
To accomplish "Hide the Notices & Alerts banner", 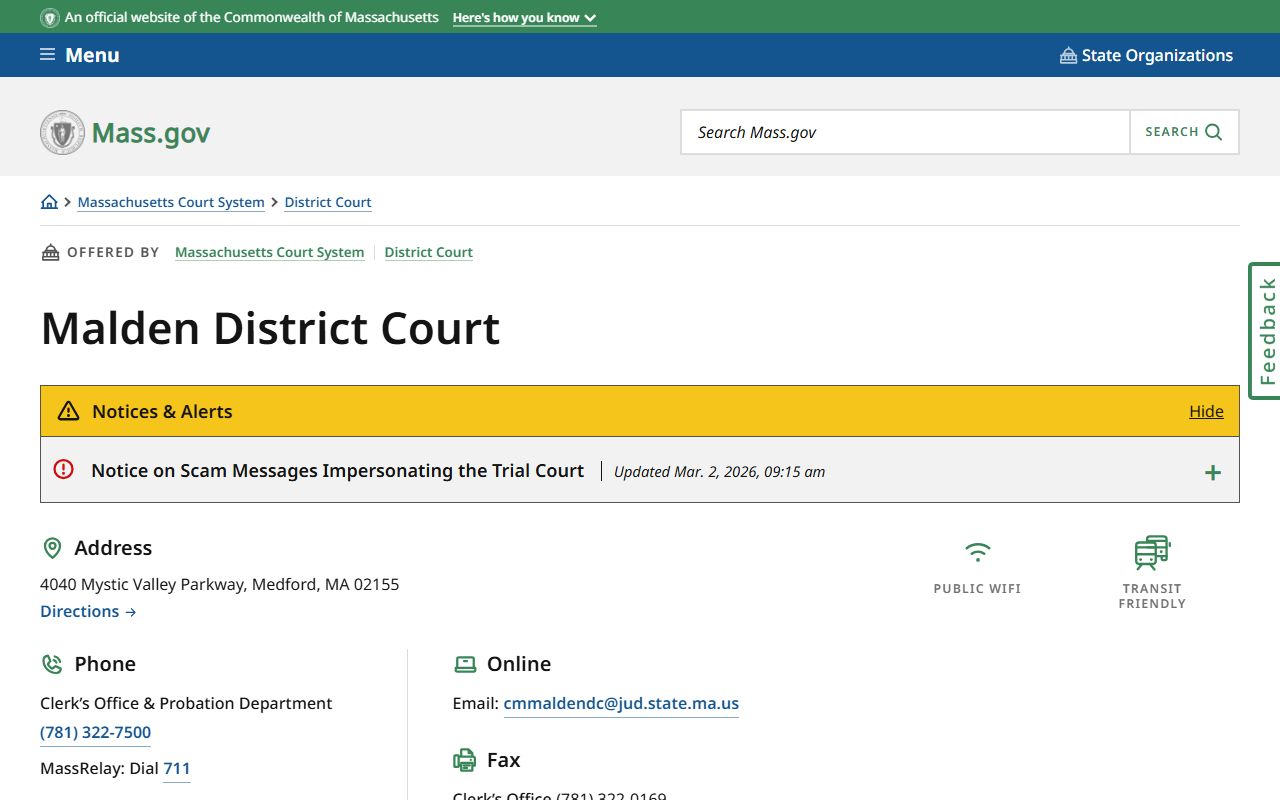I will pyautogui.click(x=1206, y=411).
